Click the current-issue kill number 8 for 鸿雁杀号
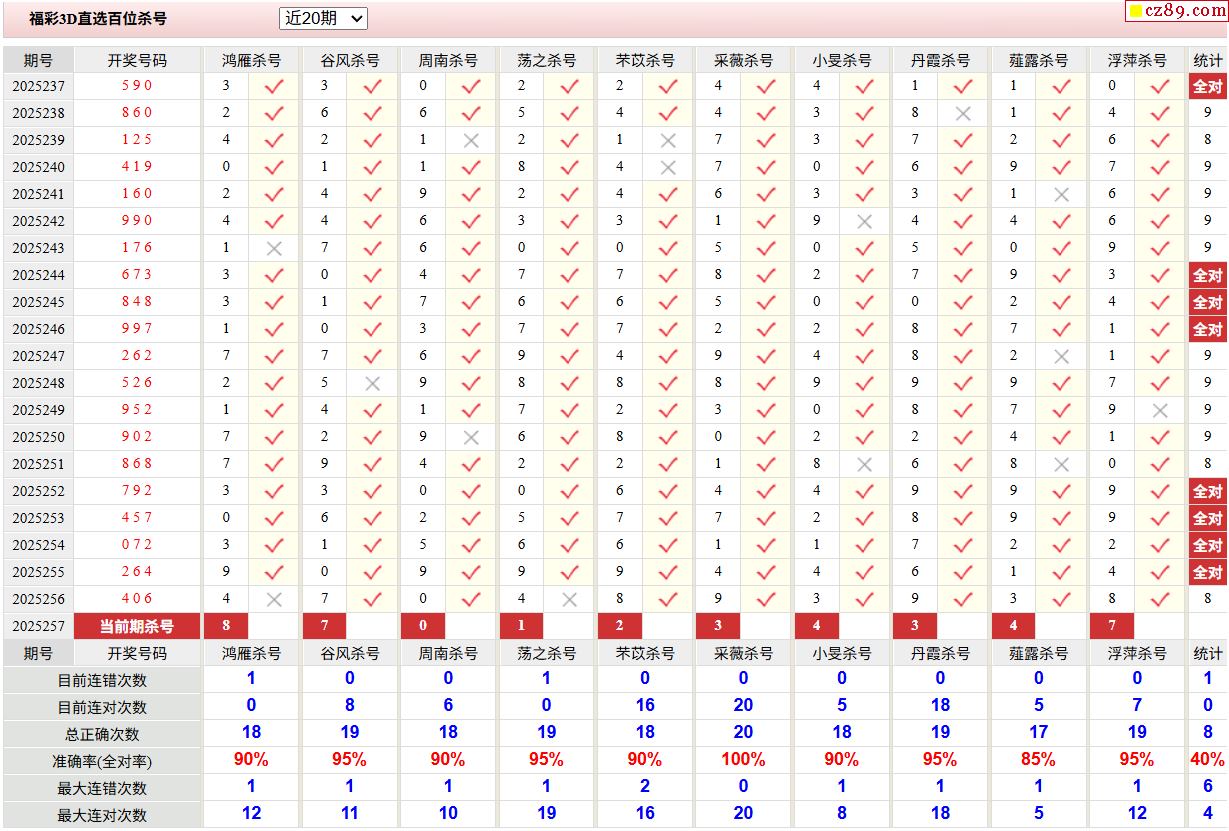 pos(226,626)
